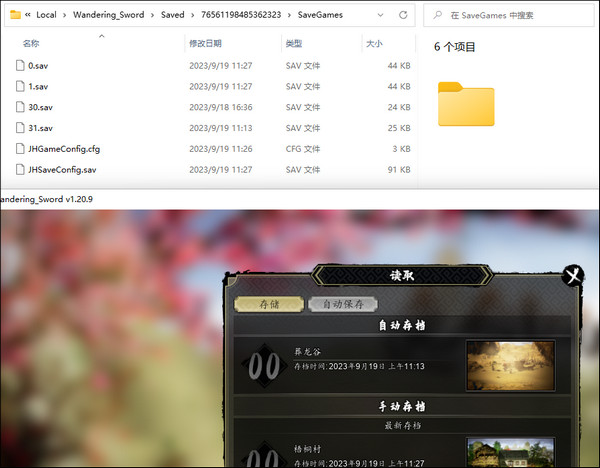Screen dimensions: 600x468
Task: Click the search magnifier icon
Action: click(437, 15)
